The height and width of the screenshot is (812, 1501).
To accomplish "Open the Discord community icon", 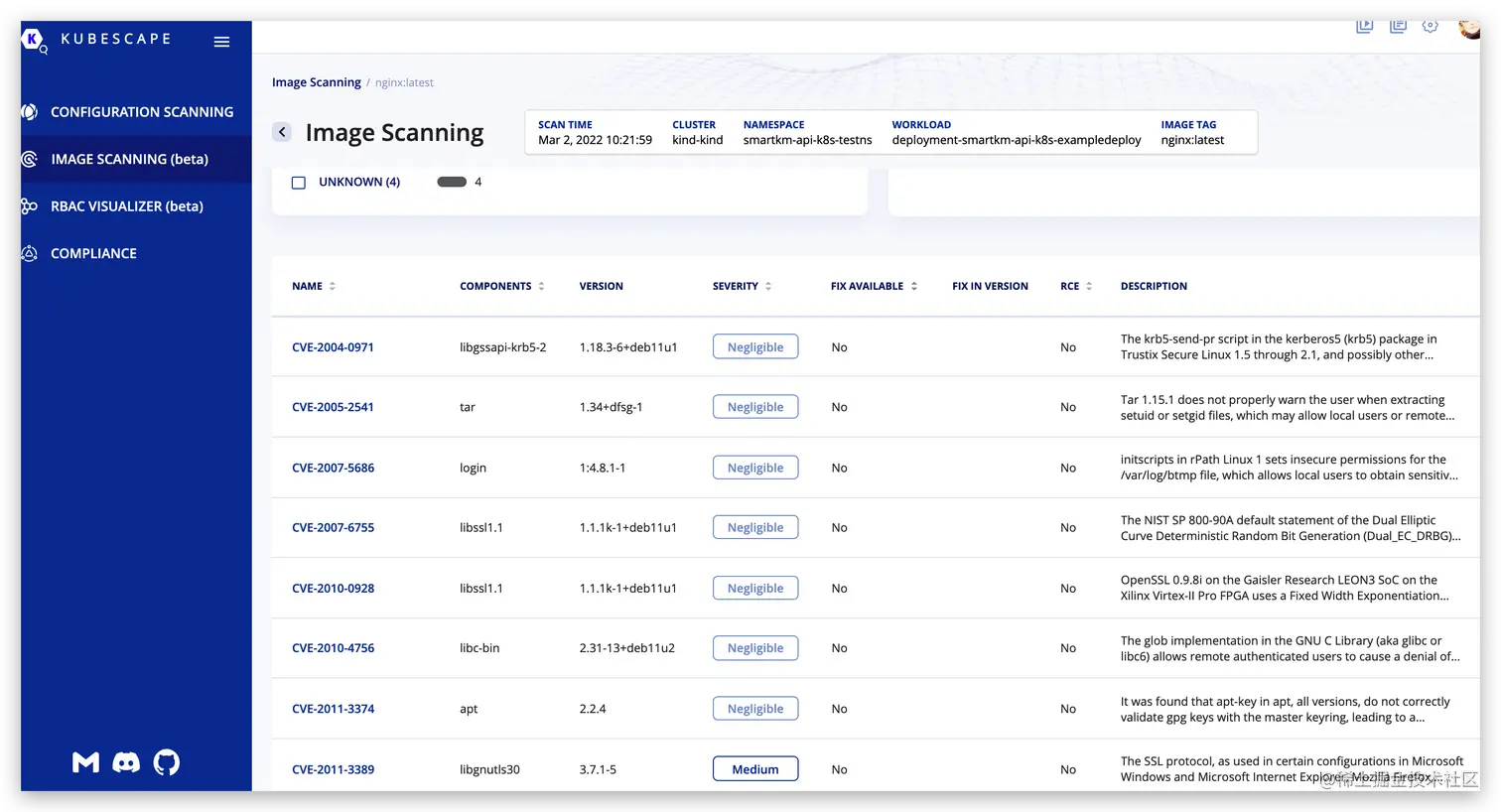I will point(126,762).
